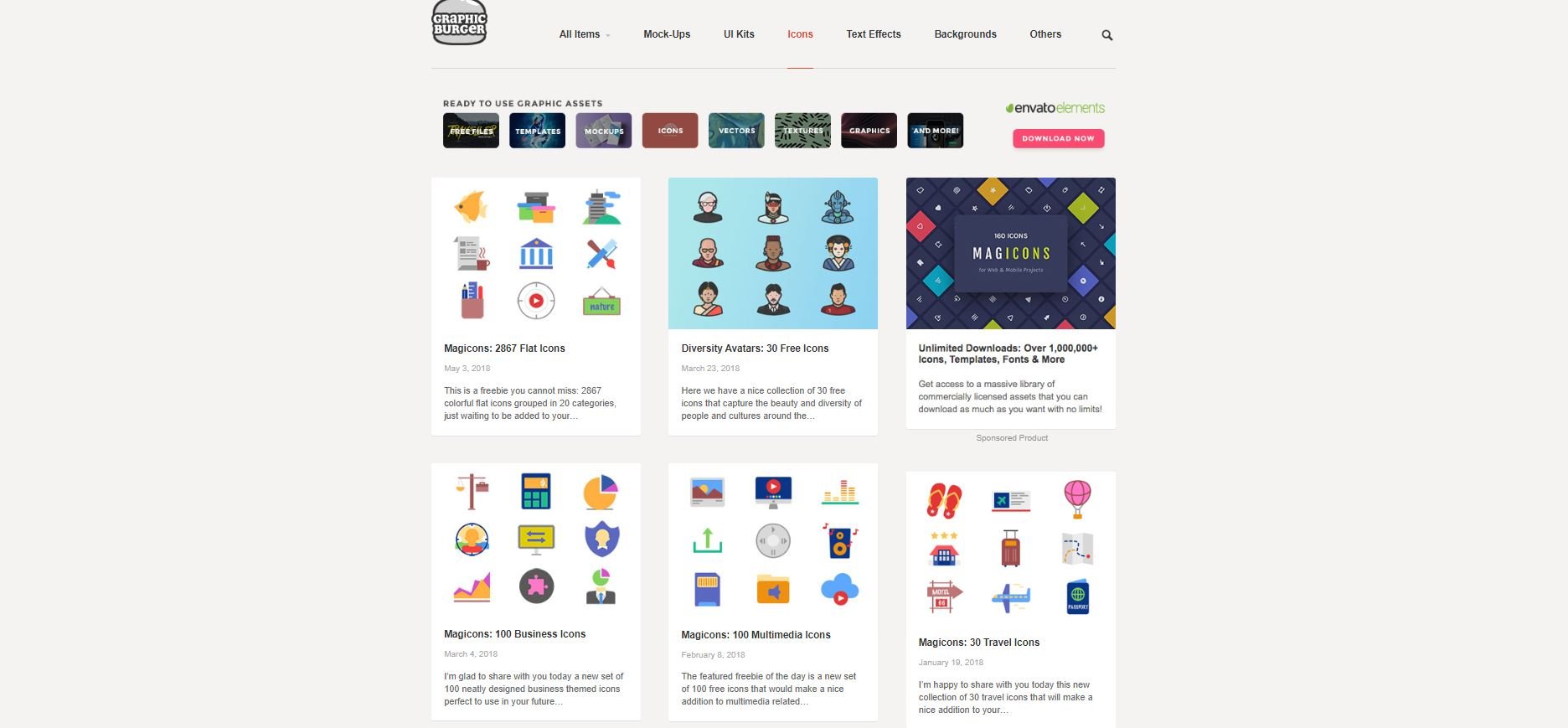Select the Textures asset tile

pos(802,131)
